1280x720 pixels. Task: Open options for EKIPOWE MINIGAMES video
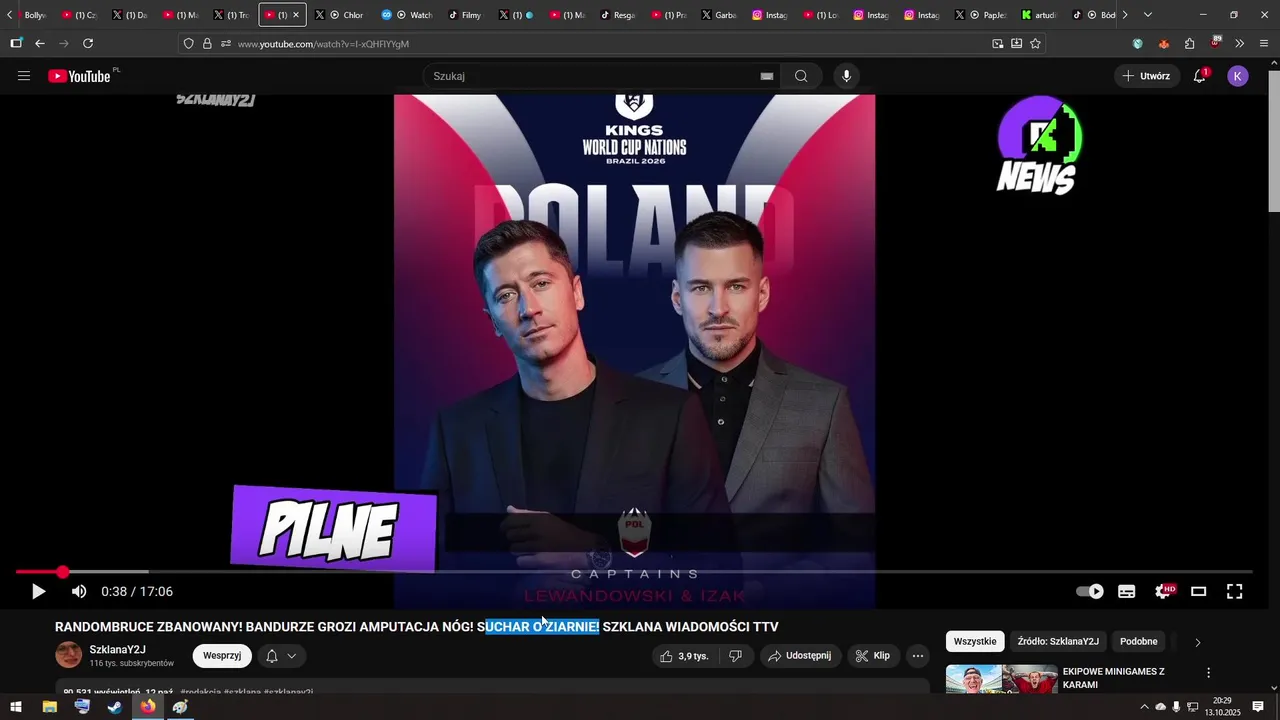(1208, 673)
